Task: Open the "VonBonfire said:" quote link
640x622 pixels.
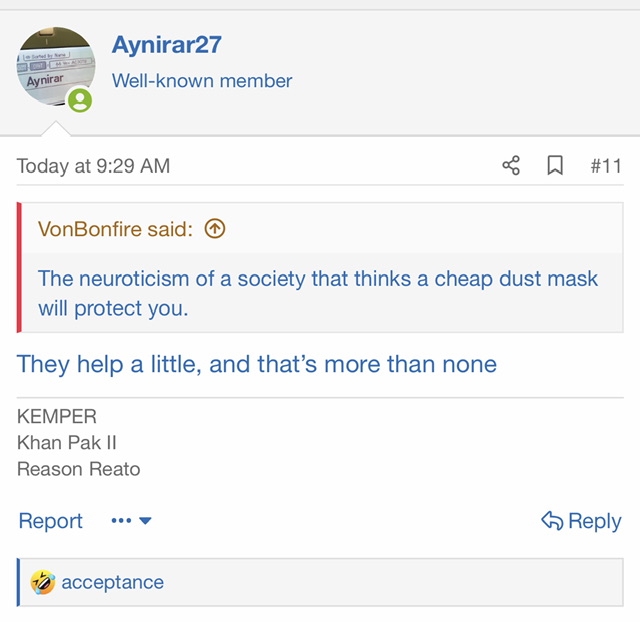Action: coord(115,229)
